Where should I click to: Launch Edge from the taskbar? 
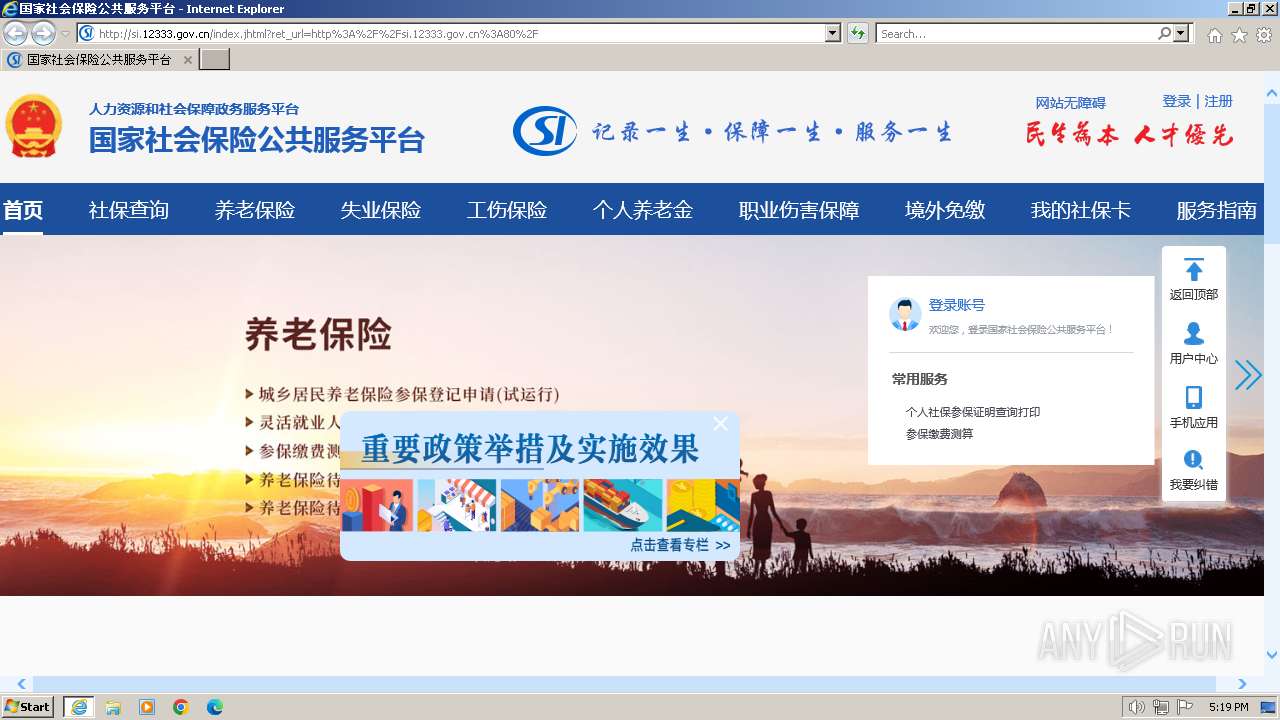click(215, 707)
